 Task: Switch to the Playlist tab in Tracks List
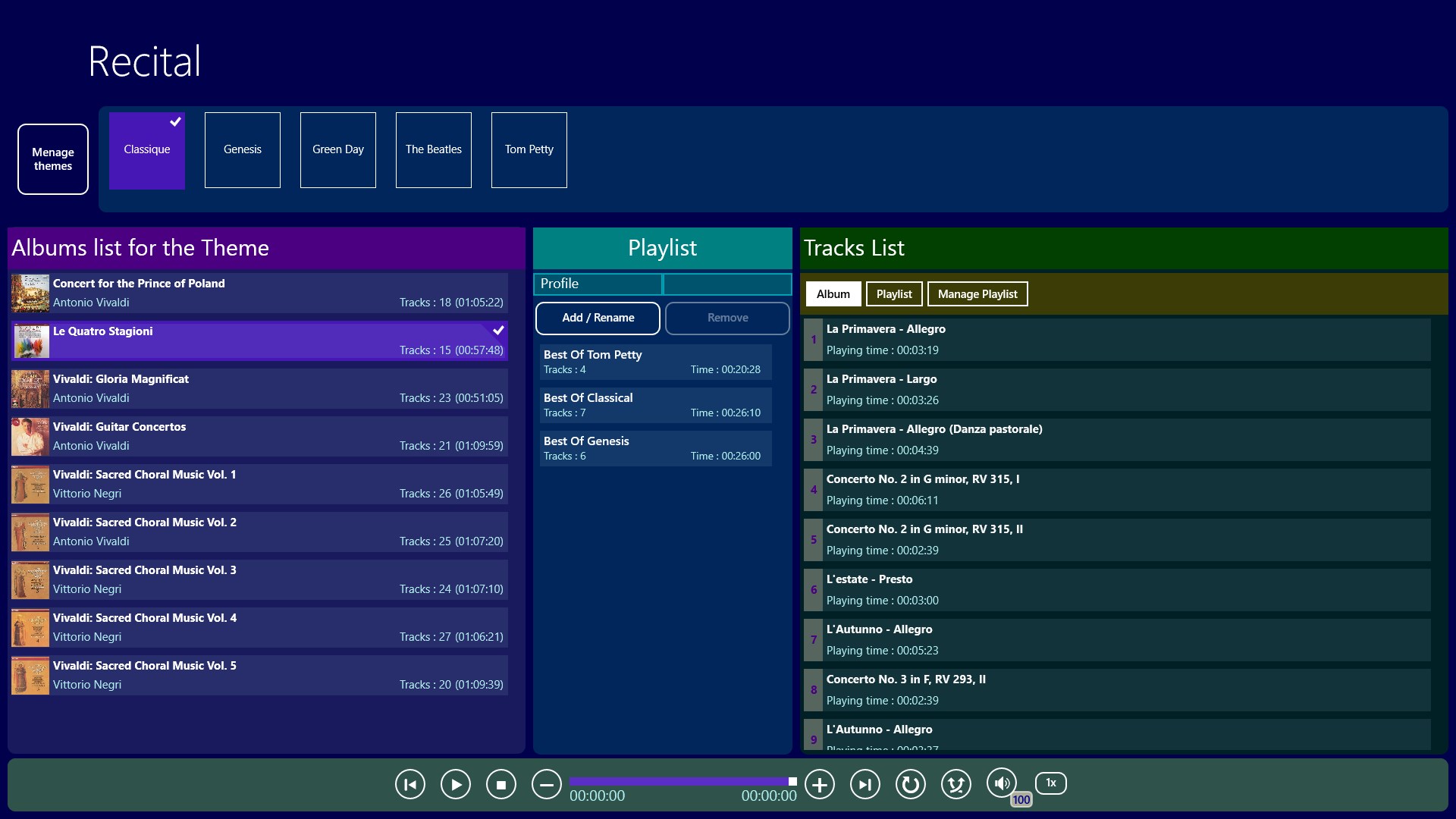point(894,294)
